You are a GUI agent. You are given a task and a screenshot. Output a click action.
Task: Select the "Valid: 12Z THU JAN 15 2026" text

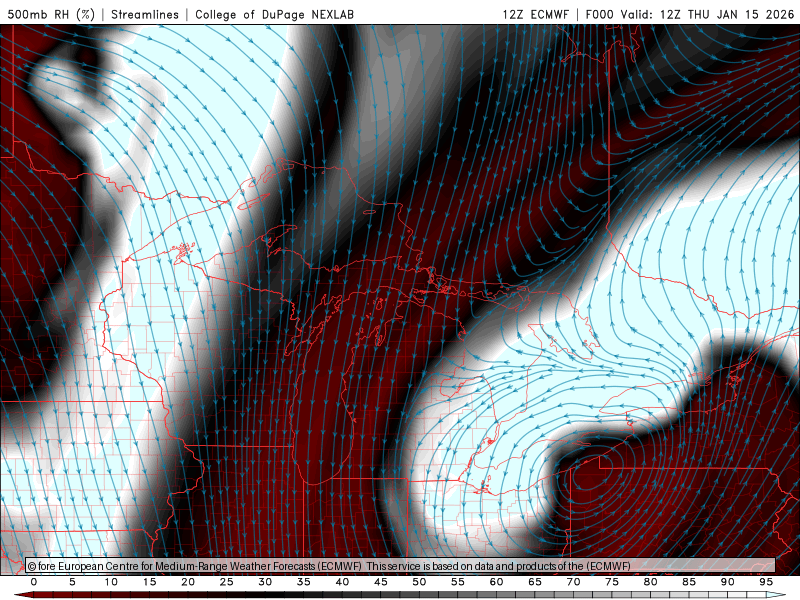[x=708, y=14]
